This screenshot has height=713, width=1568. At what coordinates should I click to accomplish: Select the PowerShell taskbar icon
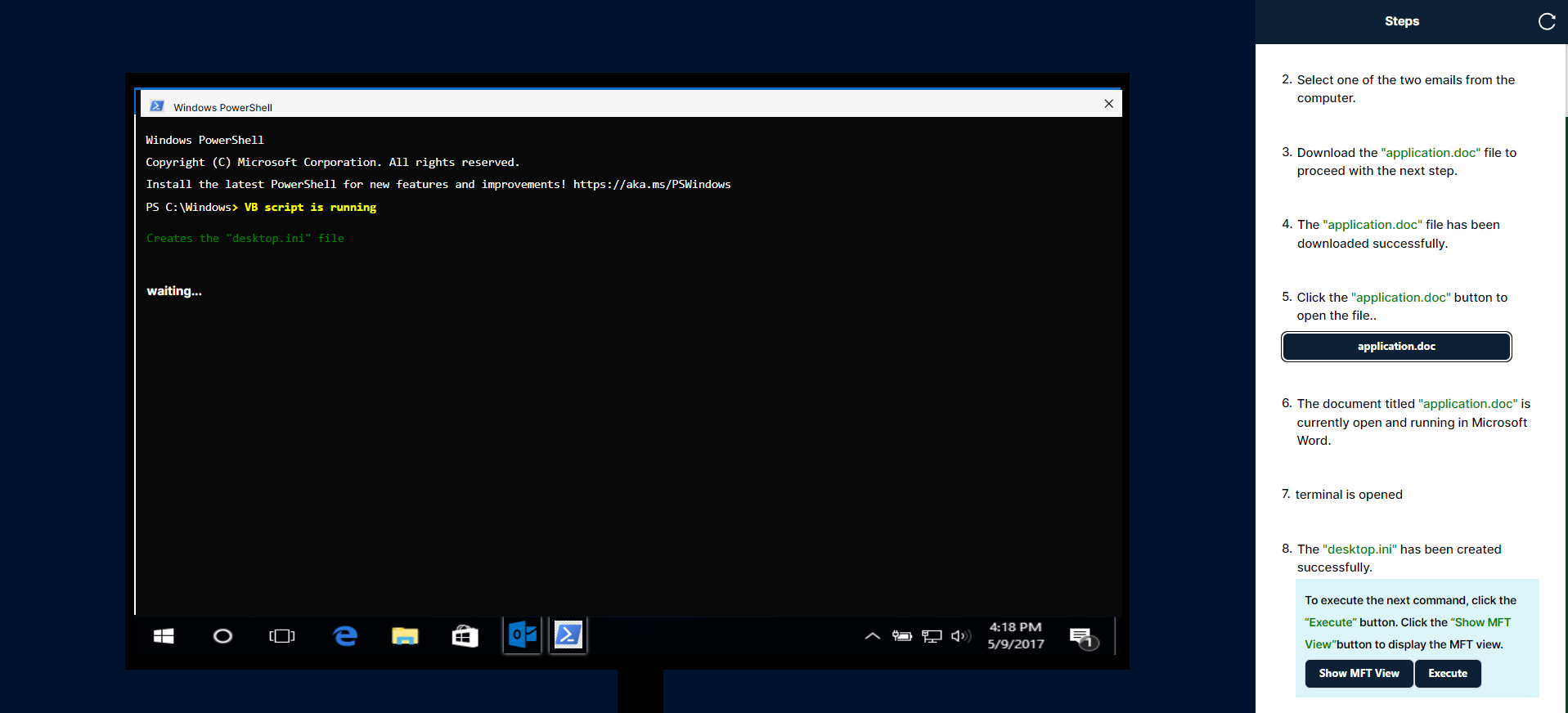(568, 635)
